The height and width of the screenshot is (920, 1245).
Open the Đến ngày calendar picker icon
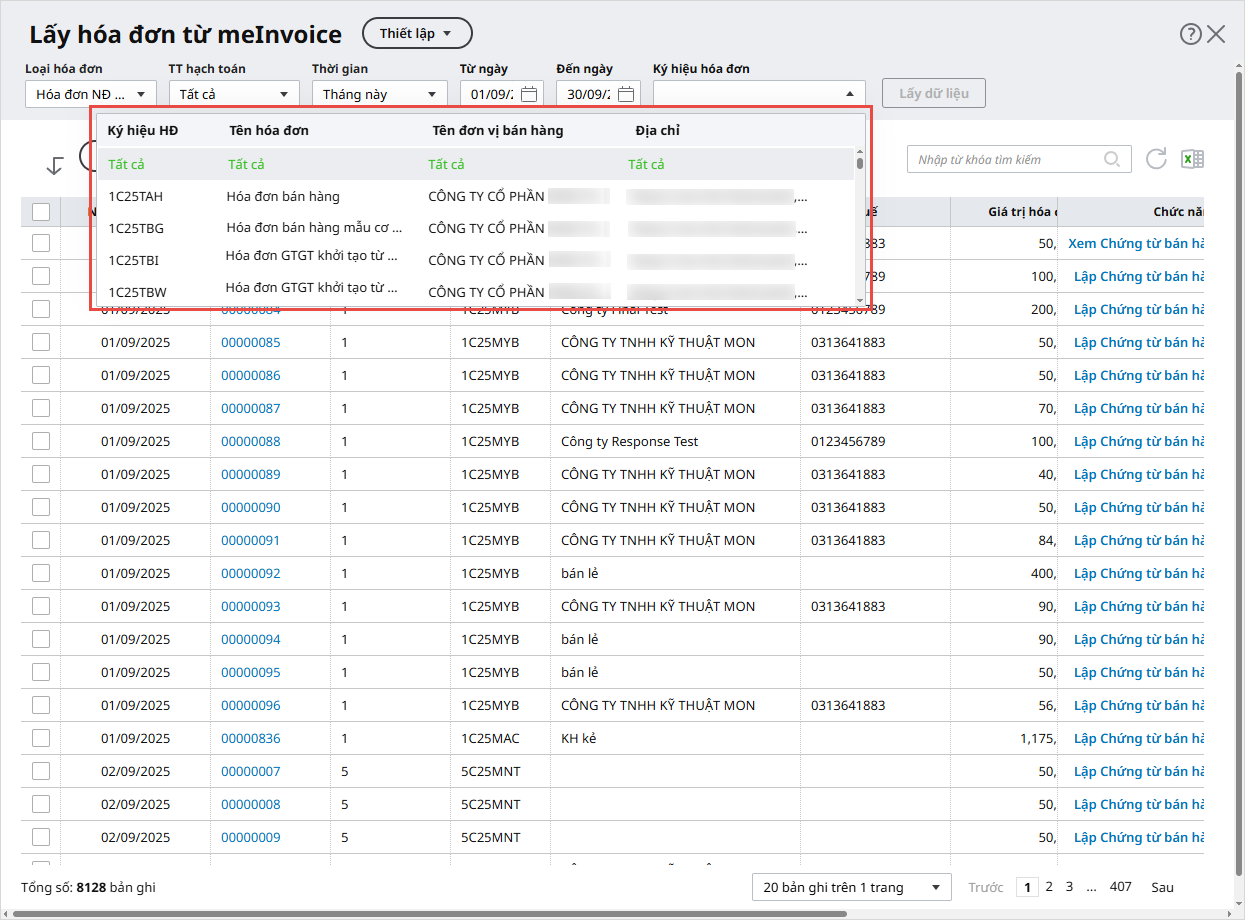click(x=626, y=94)
